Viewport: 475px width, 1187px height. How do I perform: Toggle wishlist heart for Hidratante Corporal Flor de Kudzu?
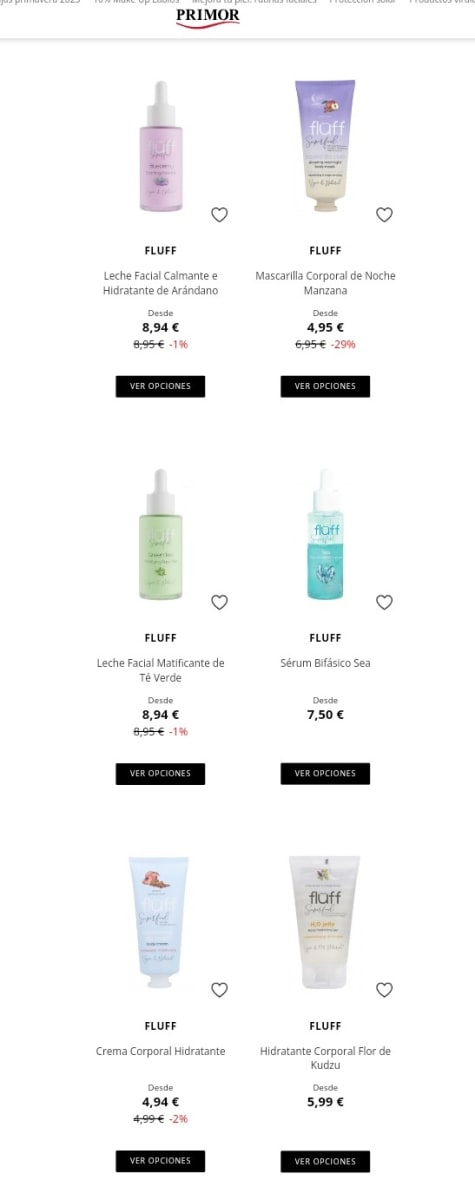(x=384, y=990)
